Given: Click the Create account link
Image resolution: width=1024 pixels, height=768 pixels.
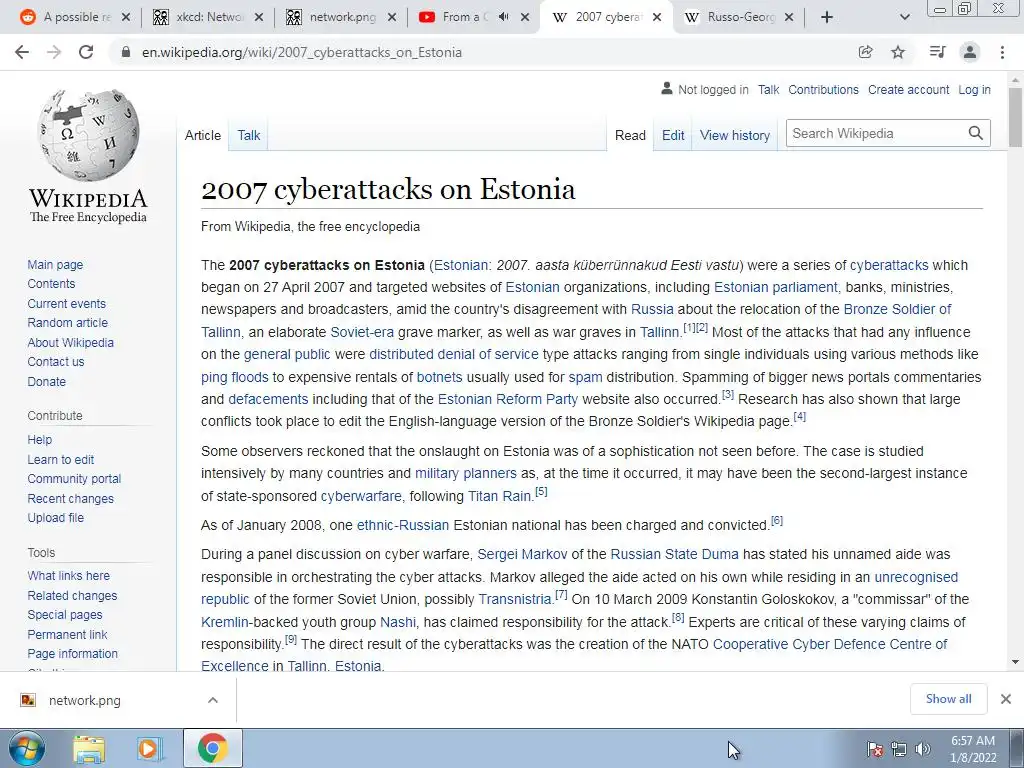Looking at the screenshot, I should click(908, 89).
